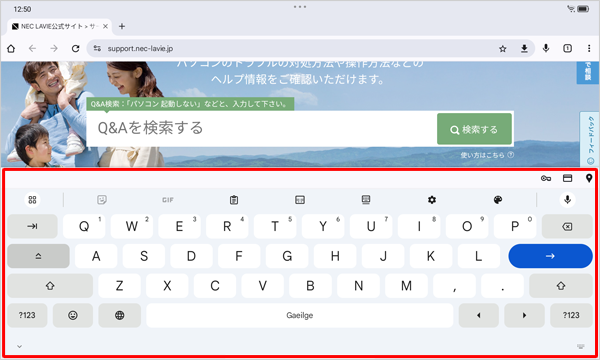The height and width of the screenshot is (360, 600).
Task: Tap the Chrome home icon
Action: [11, 49]
